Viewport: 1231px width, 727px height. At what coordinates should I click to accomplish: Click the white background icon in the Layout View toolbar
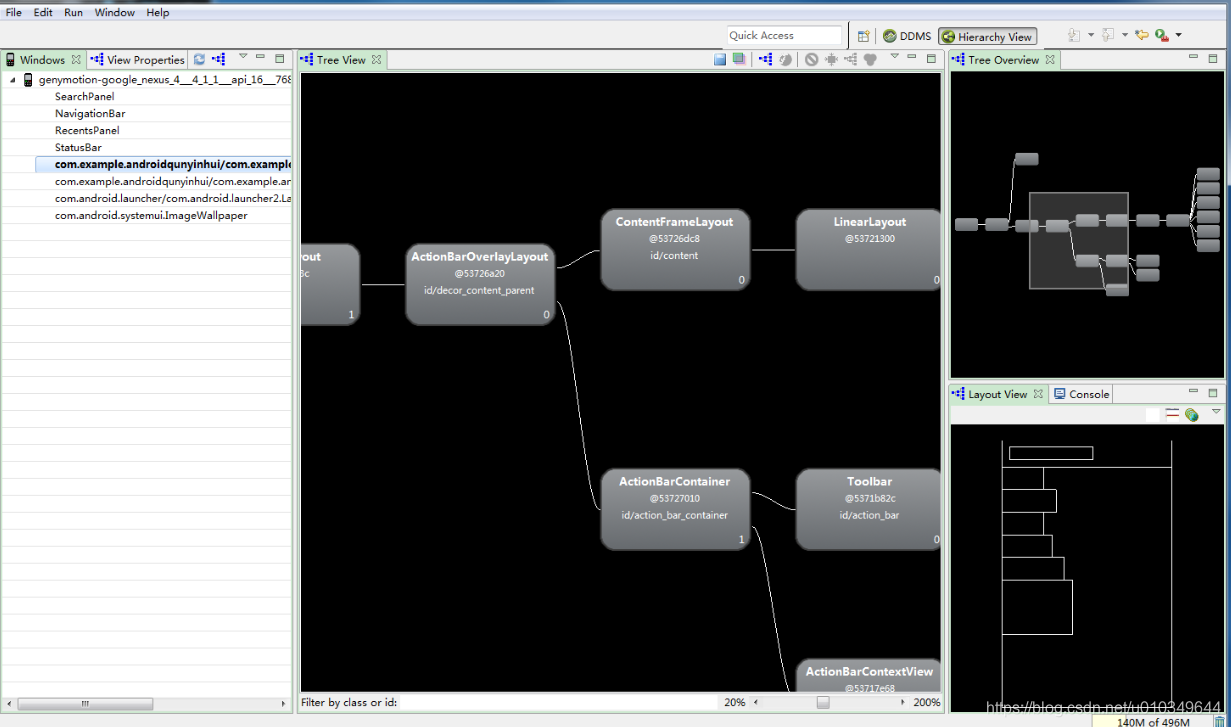click(1152, 414)
